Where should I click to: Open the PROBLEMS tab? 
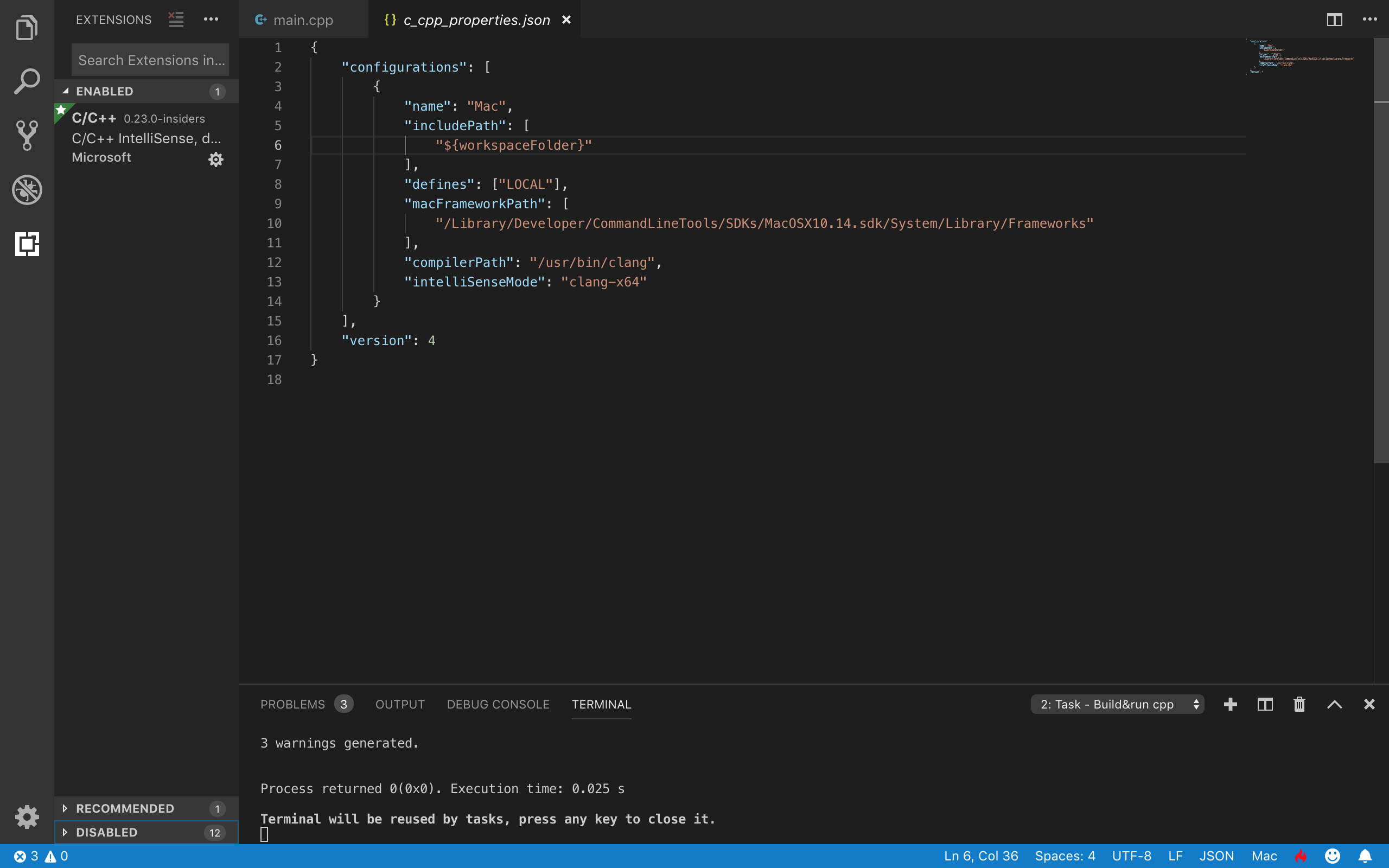point(293,704)
